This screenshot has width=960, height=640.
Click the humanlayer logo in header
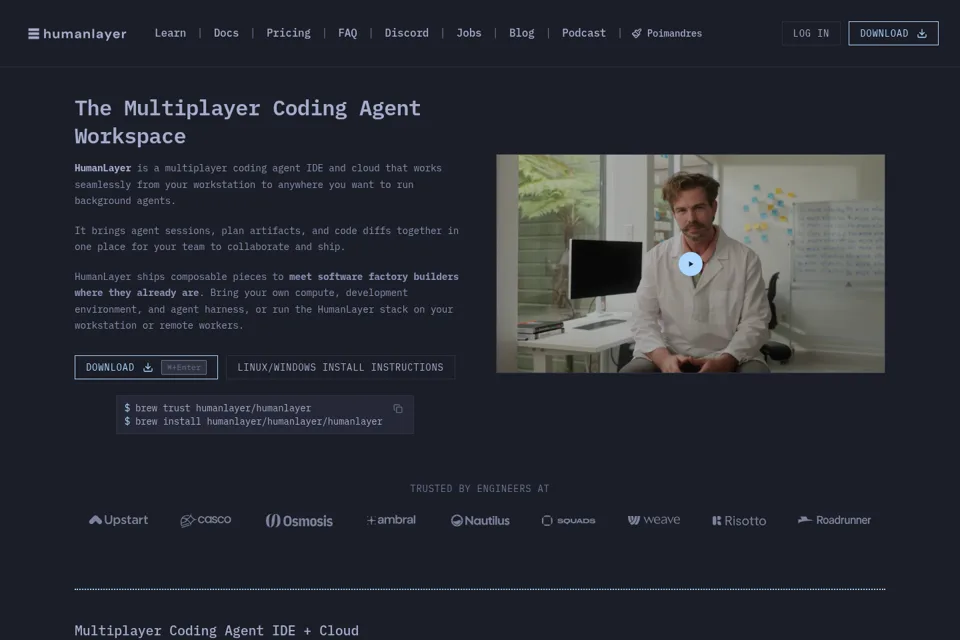coord(77,34)
